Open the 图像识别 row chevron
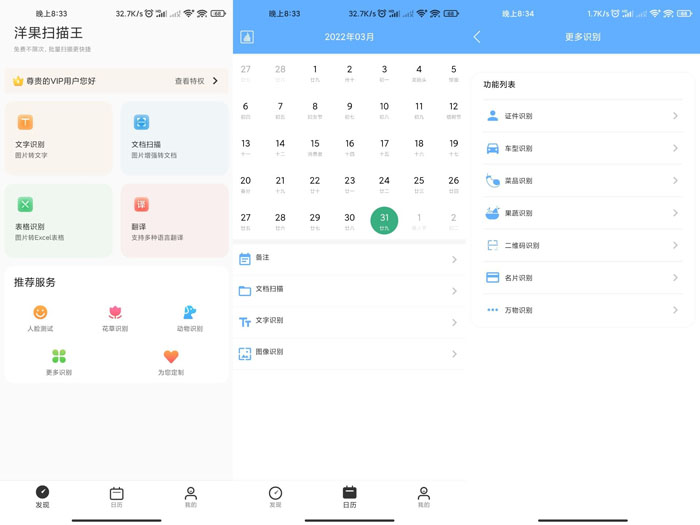 pyautogui.click(x=454, y=354)
